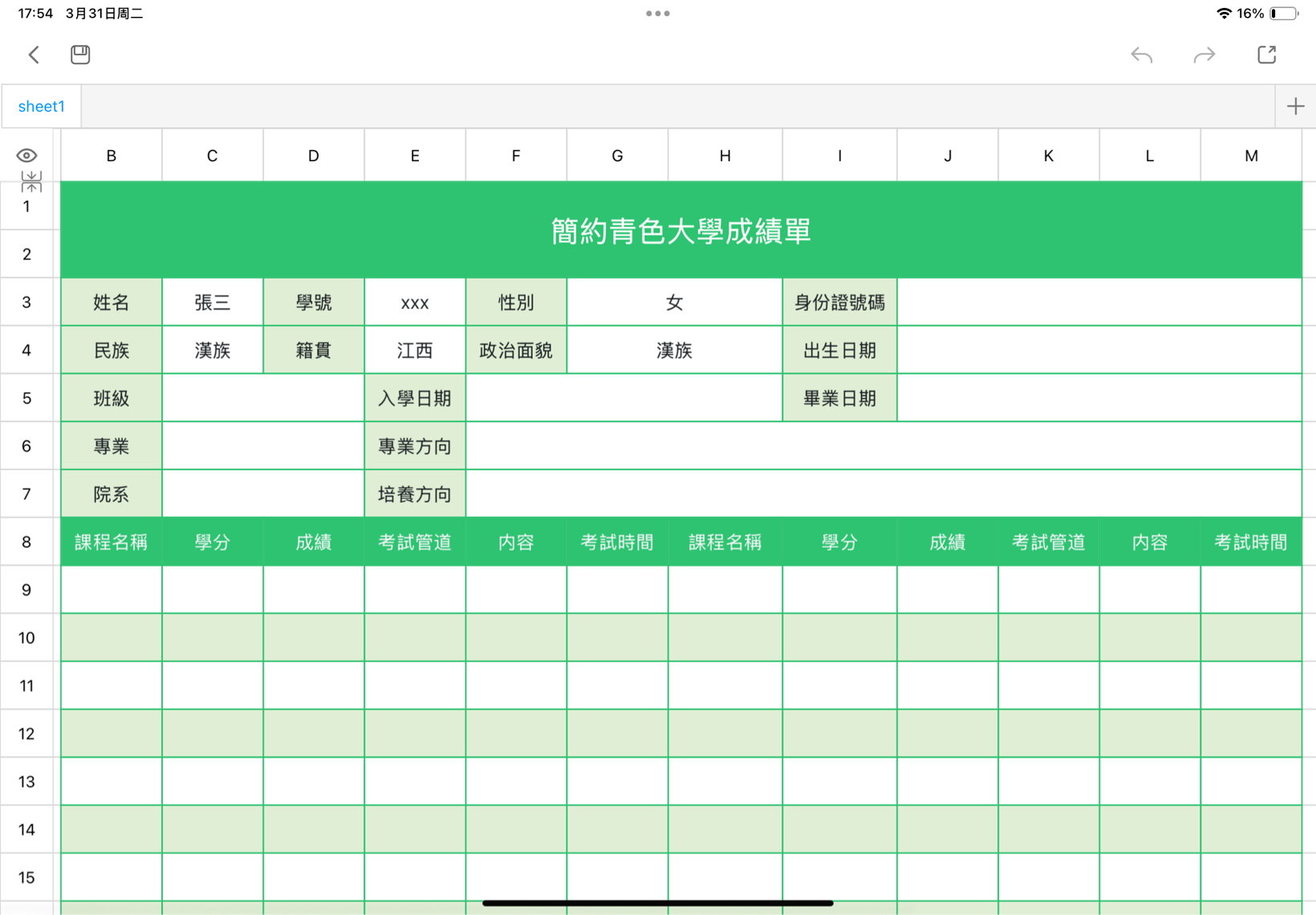The width and height of the screenshot is (1316, 915).
Task: Select column H header
Action: point(725,156)
